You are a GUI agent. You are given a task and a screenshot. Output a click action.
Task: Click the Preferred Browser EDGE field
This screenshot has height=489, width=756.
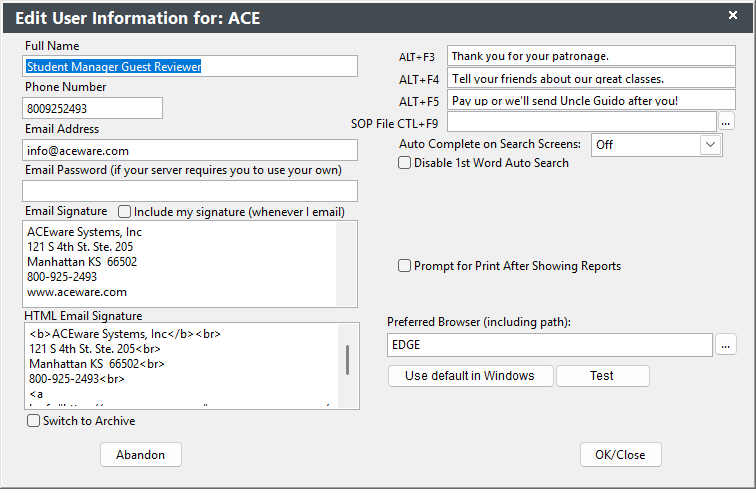tap(550, 345)
